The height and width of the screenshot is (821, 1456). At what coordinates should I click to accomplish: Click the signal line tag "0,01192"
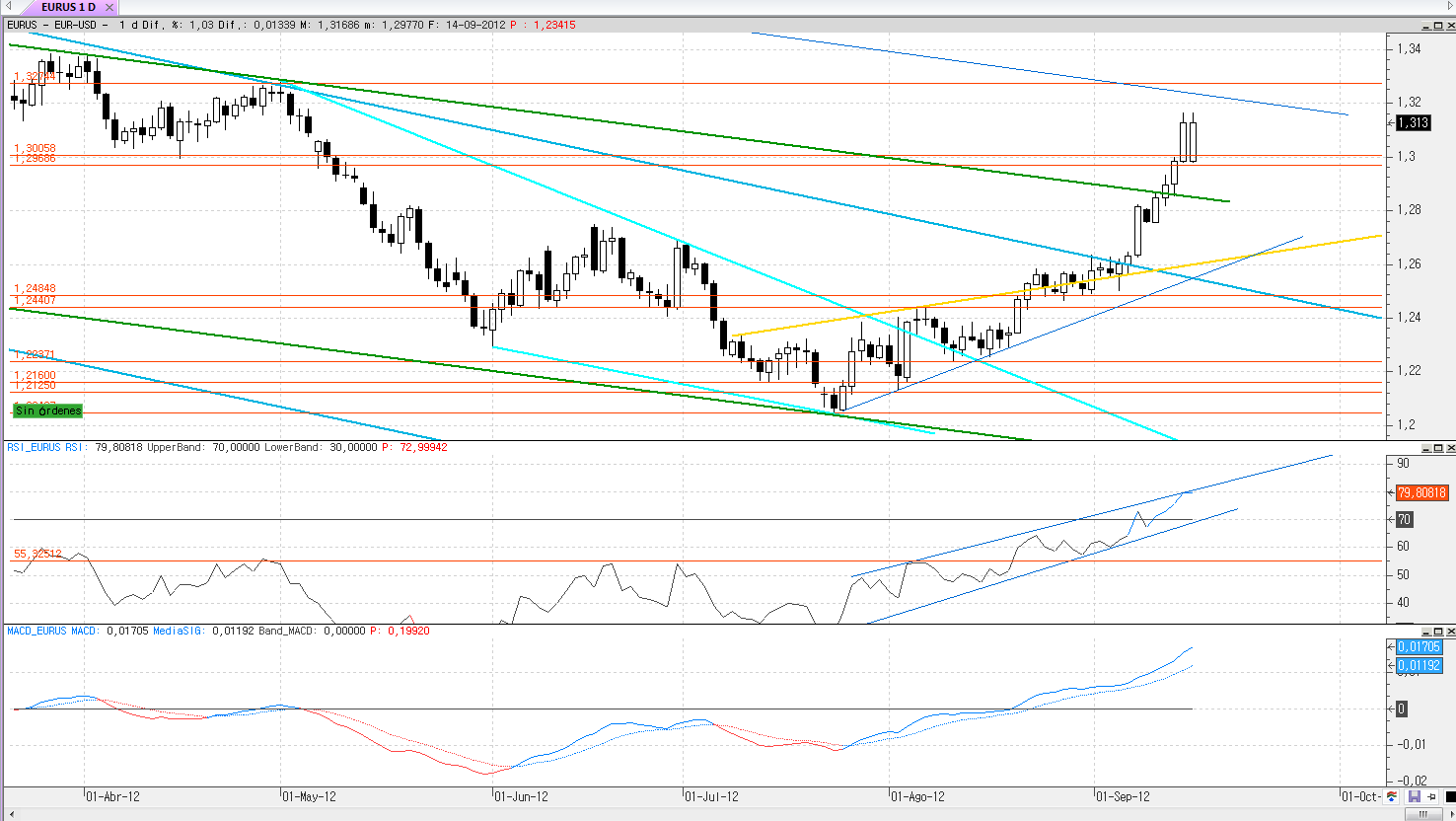[1420, 665]
